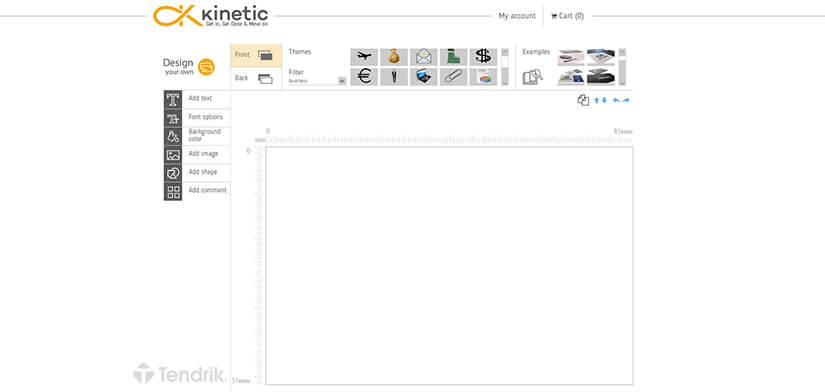Viewport: 825px width, 392px height.
Task: Choose Add shape label
Action: [203, 172]
